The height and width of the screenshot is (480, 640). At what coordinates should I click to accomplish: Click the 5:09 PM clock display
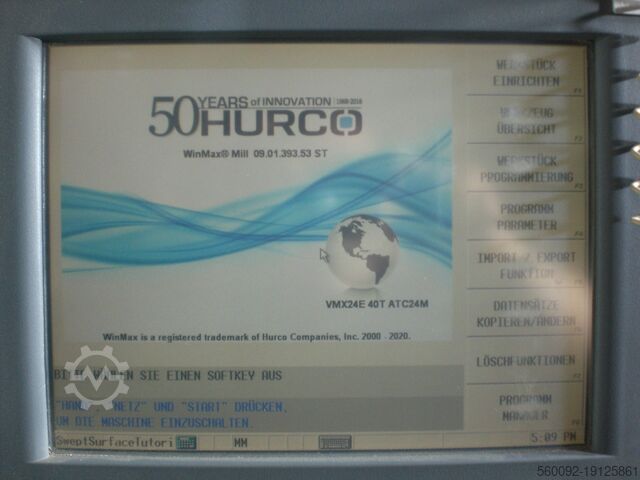tap(553, 438)
